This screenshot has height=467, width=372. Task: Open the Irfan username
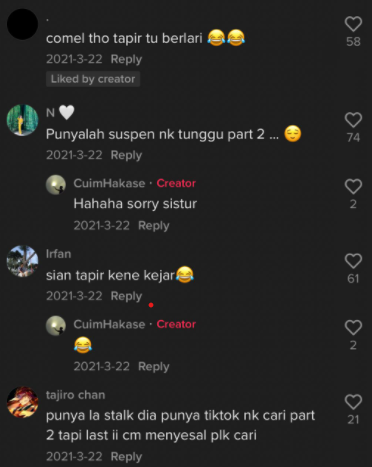59,254
